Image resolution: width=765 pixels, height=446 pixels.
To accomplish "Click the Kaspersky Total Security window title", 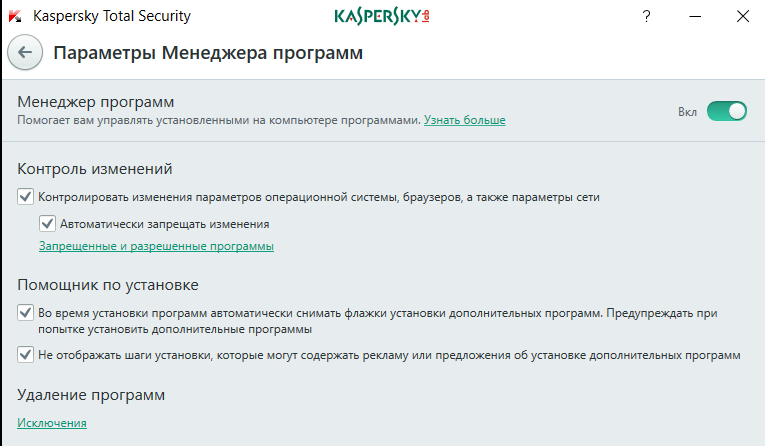I will pyautogui.click(x=112, y=16).
